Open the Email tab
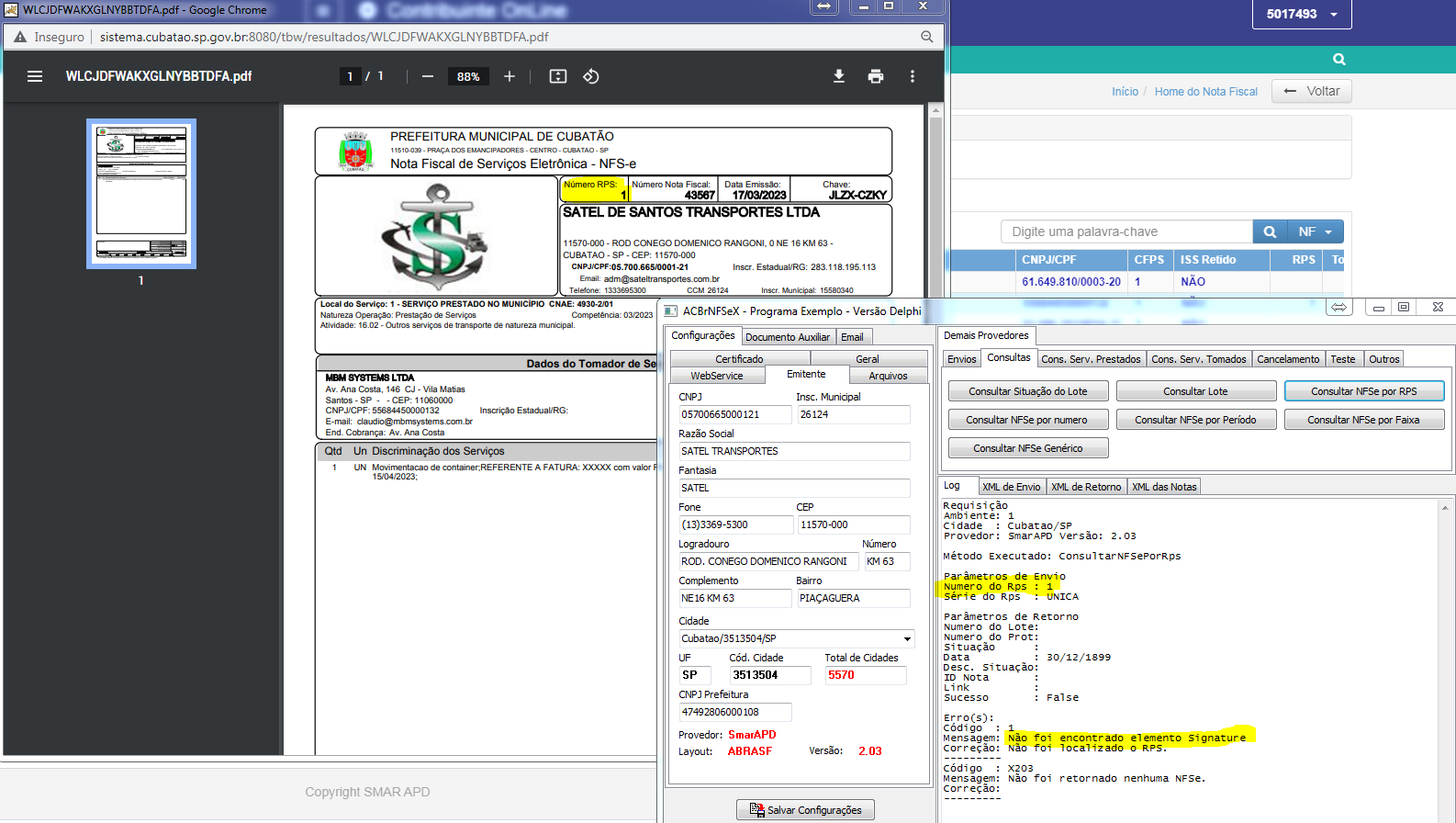 point(852,337)
